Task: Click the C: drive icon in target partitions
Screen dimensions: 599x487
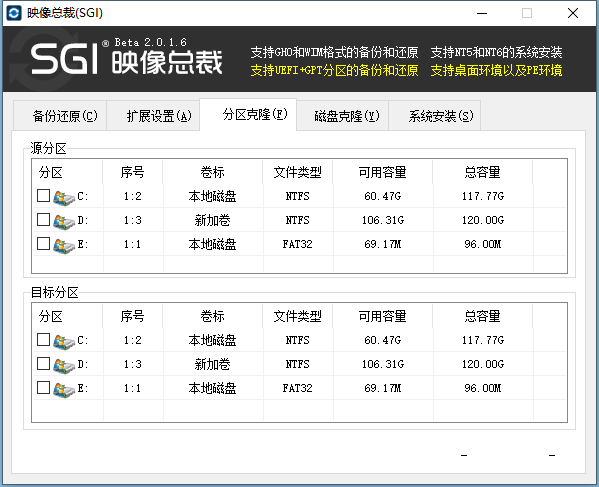Action: pos(64,341)
